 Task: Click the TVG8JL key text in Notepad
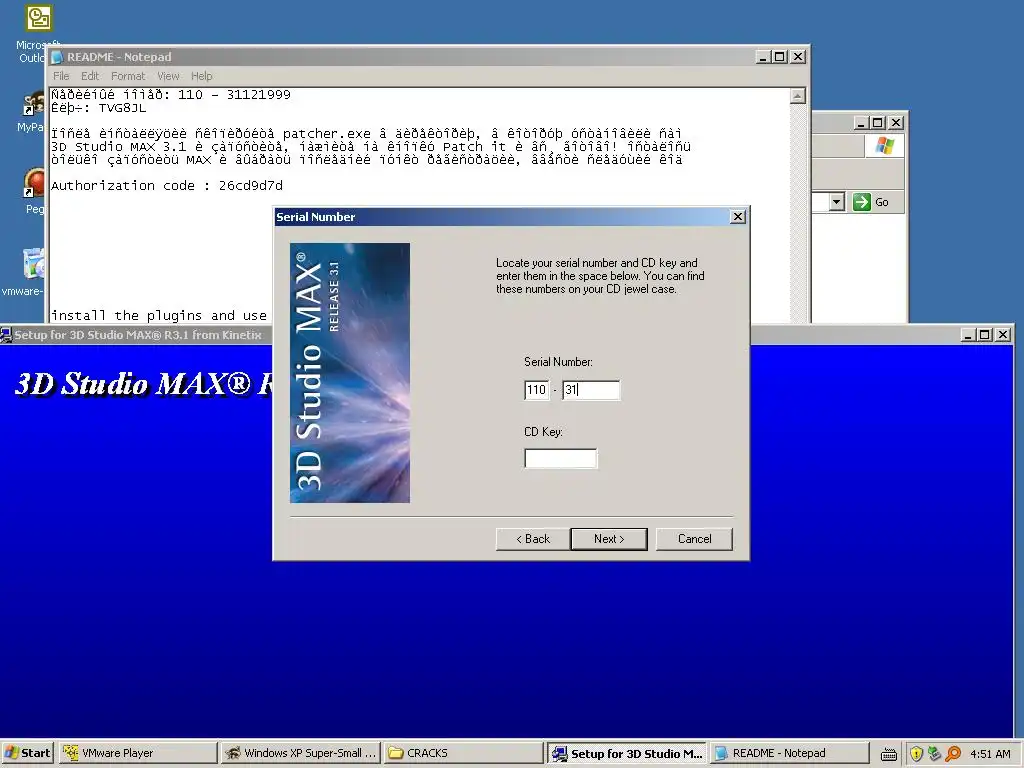coord(122,108)
